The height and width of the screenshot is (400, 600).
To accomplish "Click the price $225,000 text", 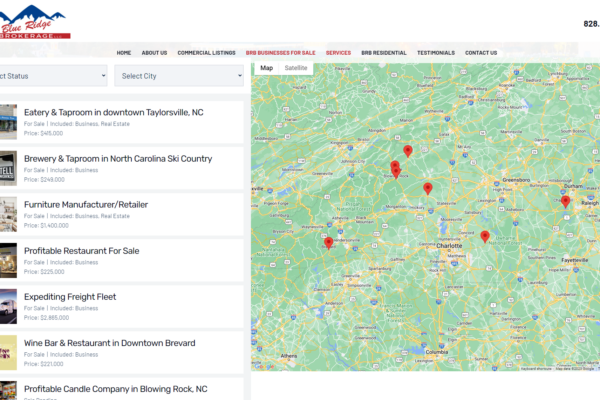I will pyautogui.click(x=44, y=272).
